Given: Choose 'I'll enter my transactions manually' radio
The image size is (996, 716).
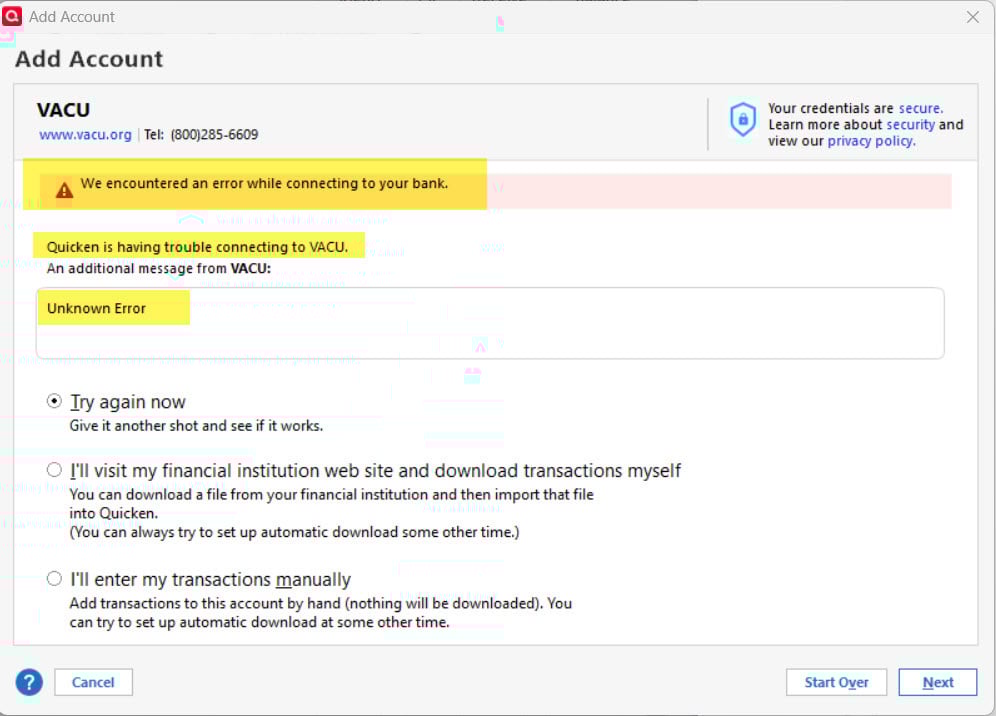Looking at the screenshot, I should click(55, 578).
